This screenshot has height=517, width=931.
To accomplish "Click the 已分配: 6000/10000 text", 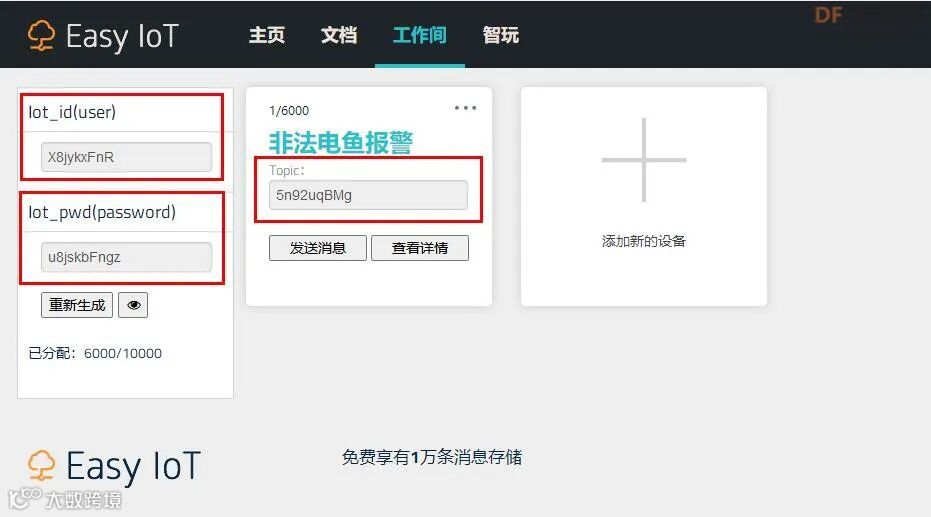I will point(95,353).
